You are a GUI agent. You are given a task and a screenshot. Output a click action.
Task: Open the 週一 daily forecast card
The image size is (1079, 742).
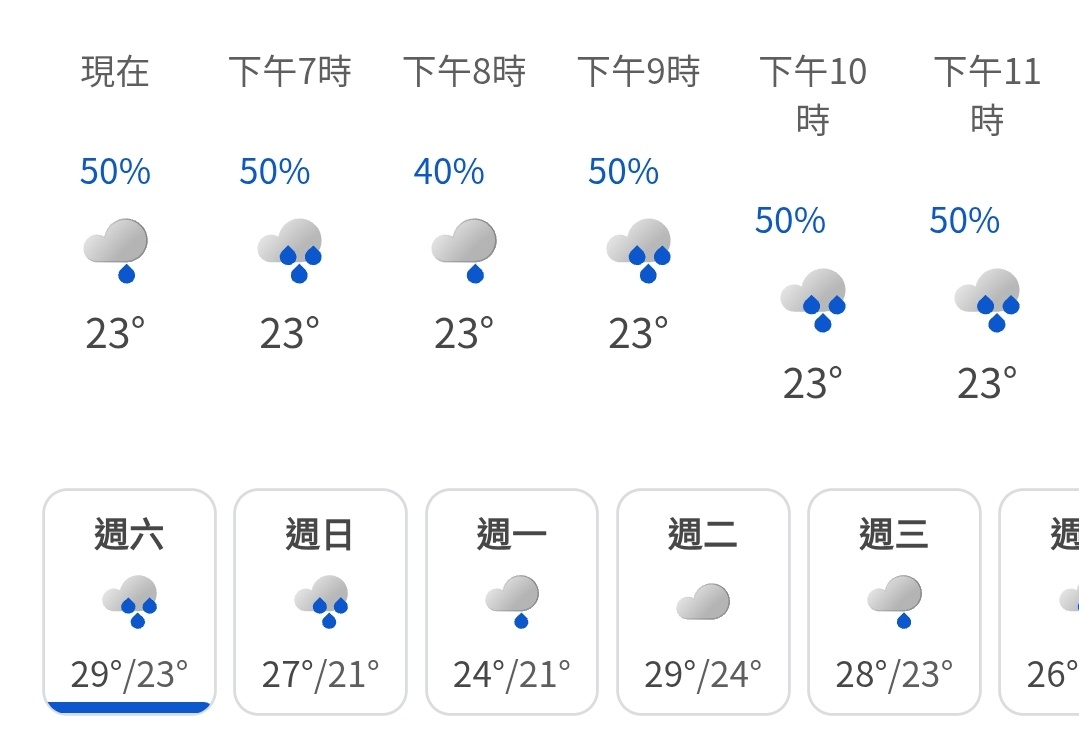coord(511,602)
